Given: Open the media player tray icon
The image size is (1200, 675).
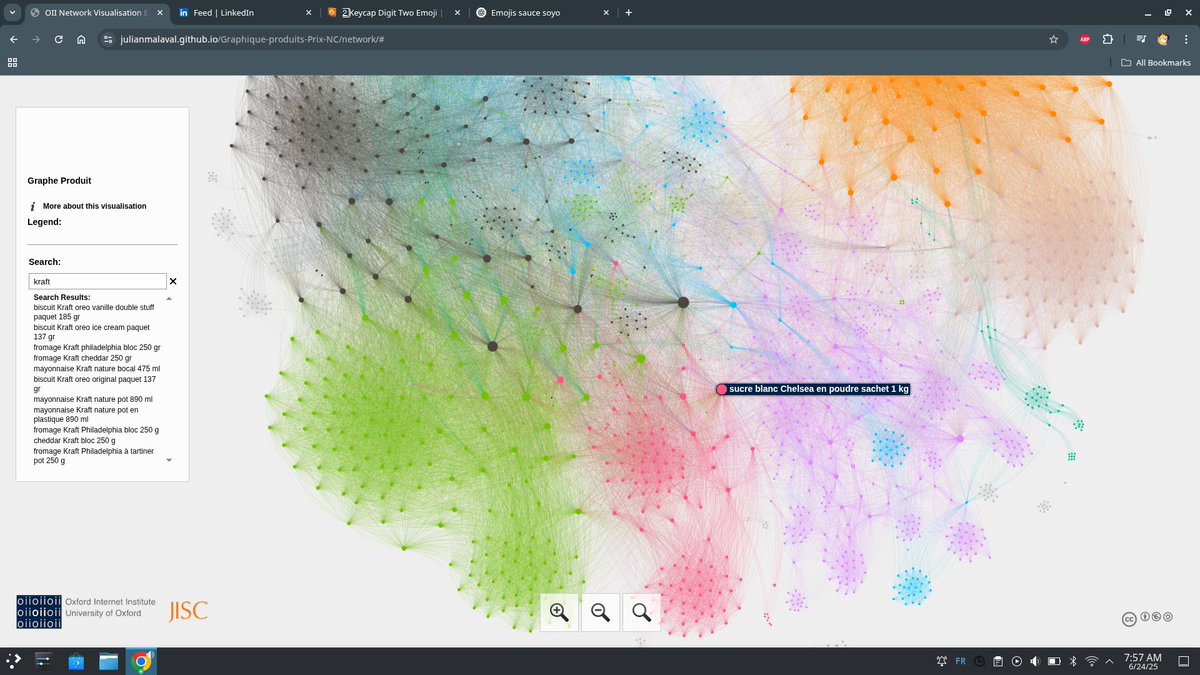Looking at the screenshot, I should (1017, 661).
